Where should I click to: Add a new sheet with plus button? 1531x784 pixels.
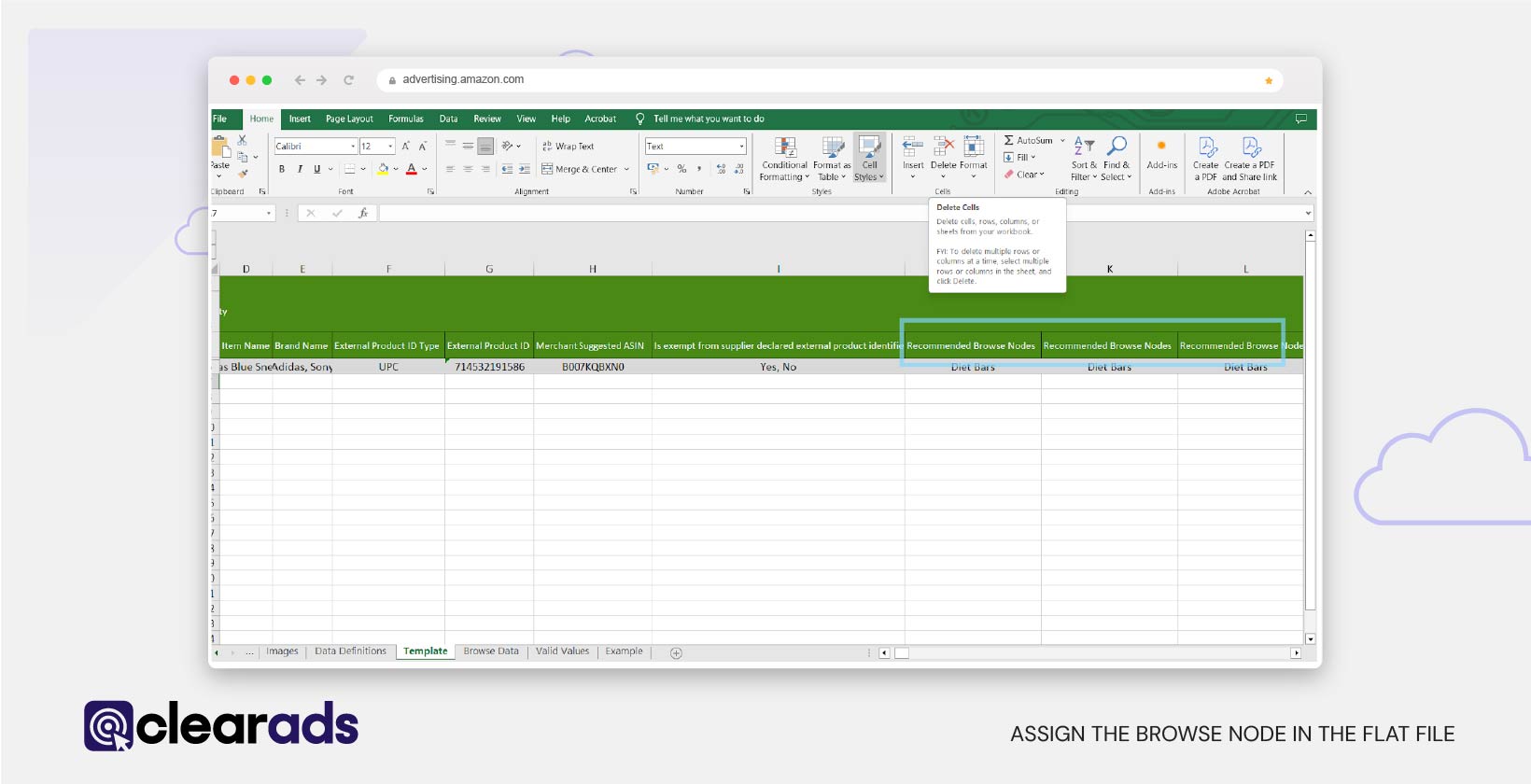click(x=677, y=653)
